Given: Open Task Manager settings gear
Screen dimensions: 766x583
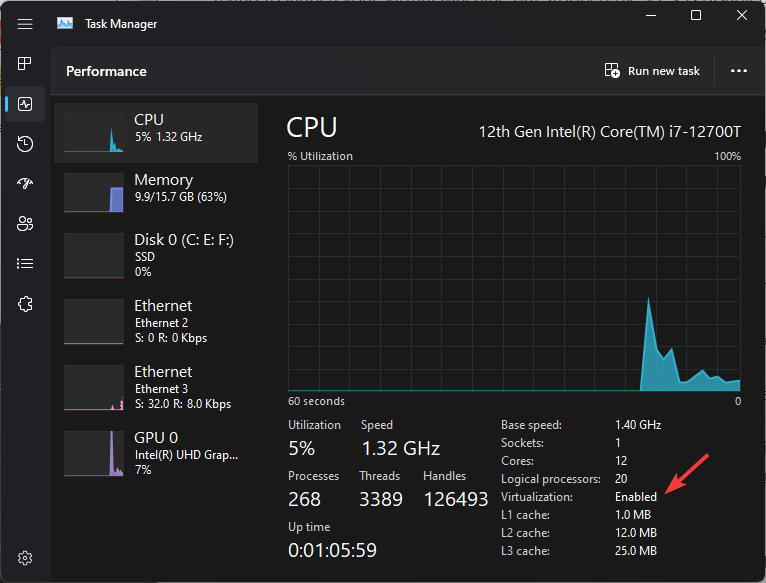Looking at the screenshot, I should coord(25,558).
